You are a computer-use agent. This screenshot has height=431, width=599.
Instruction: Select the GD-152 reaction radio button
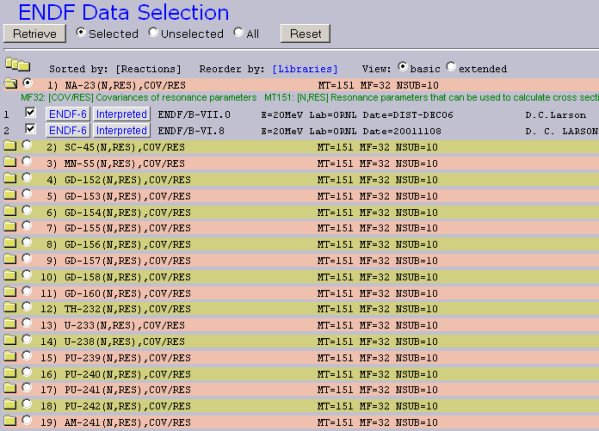pyautogui.click(x=27, y=178)
